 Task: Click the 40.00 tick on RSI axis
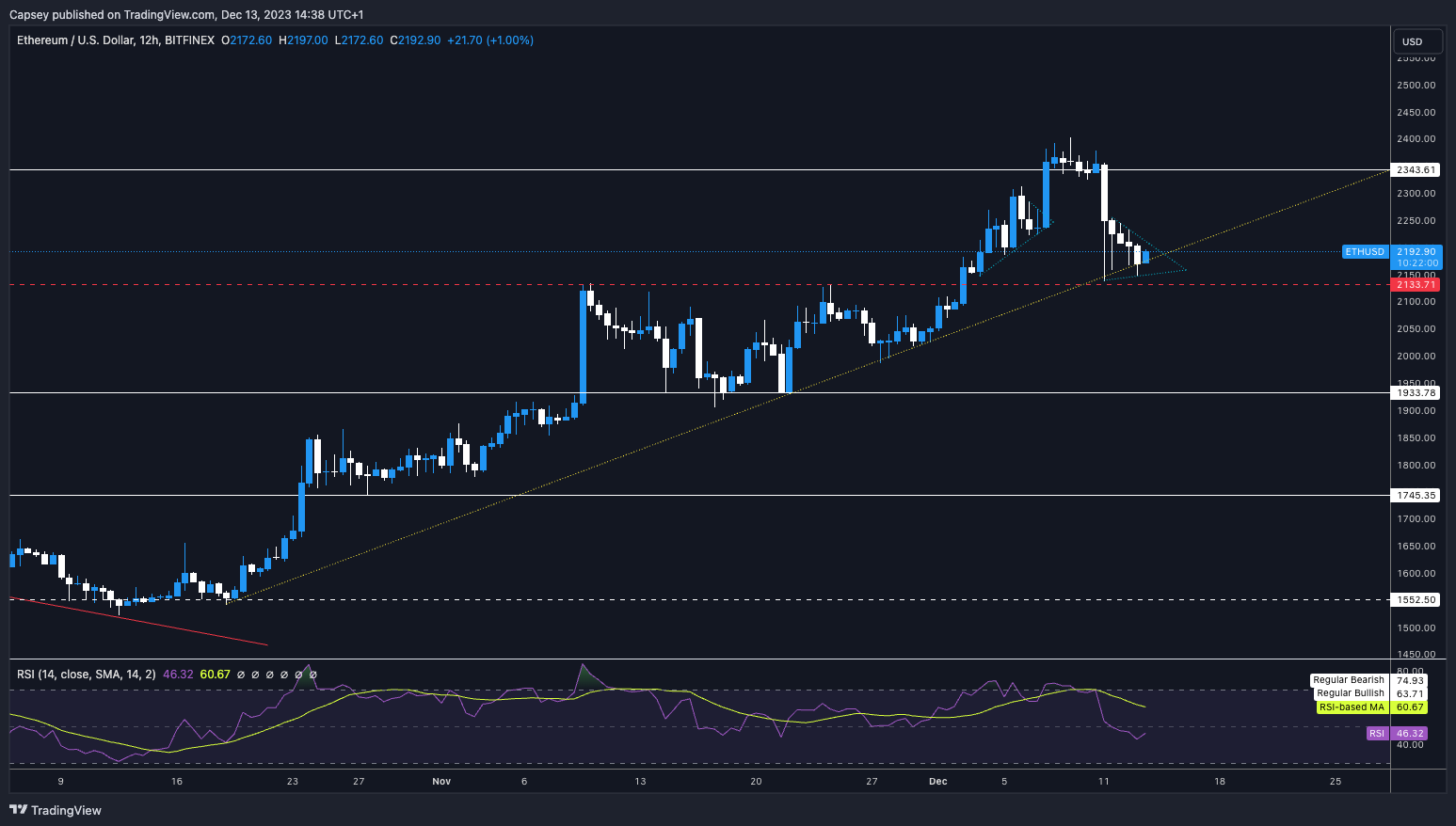(x=1410, y=745)
